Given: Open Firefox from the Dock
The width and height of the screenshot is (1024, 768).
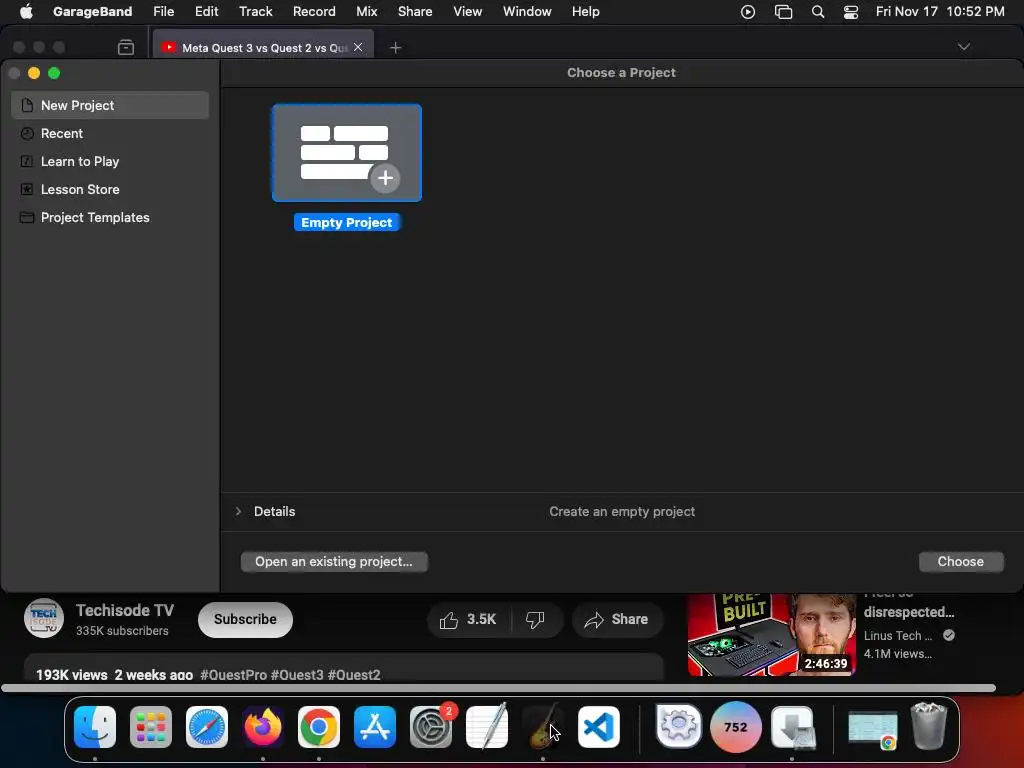Looking at the screenshot, I should pos(263,727).
